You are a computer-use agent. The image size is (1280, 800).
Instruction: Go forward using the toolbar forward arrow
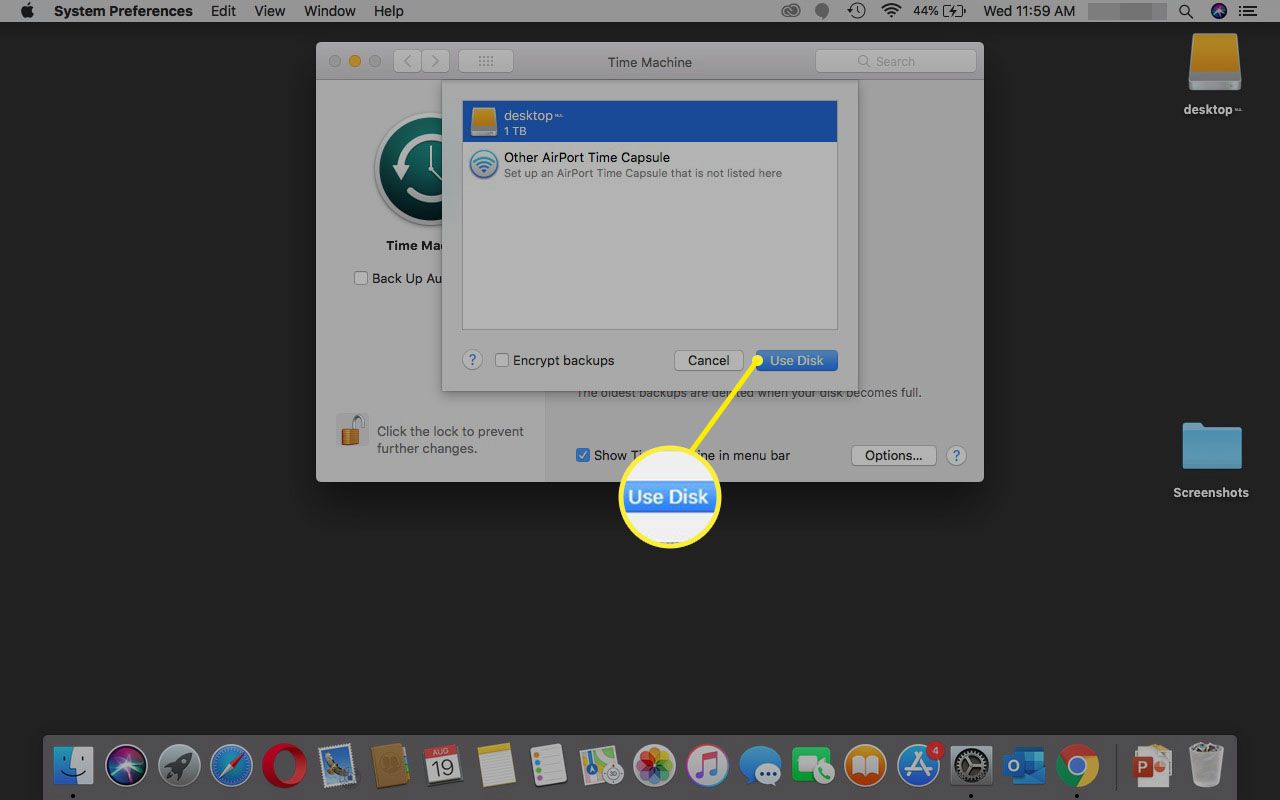(x=435, y=61)
